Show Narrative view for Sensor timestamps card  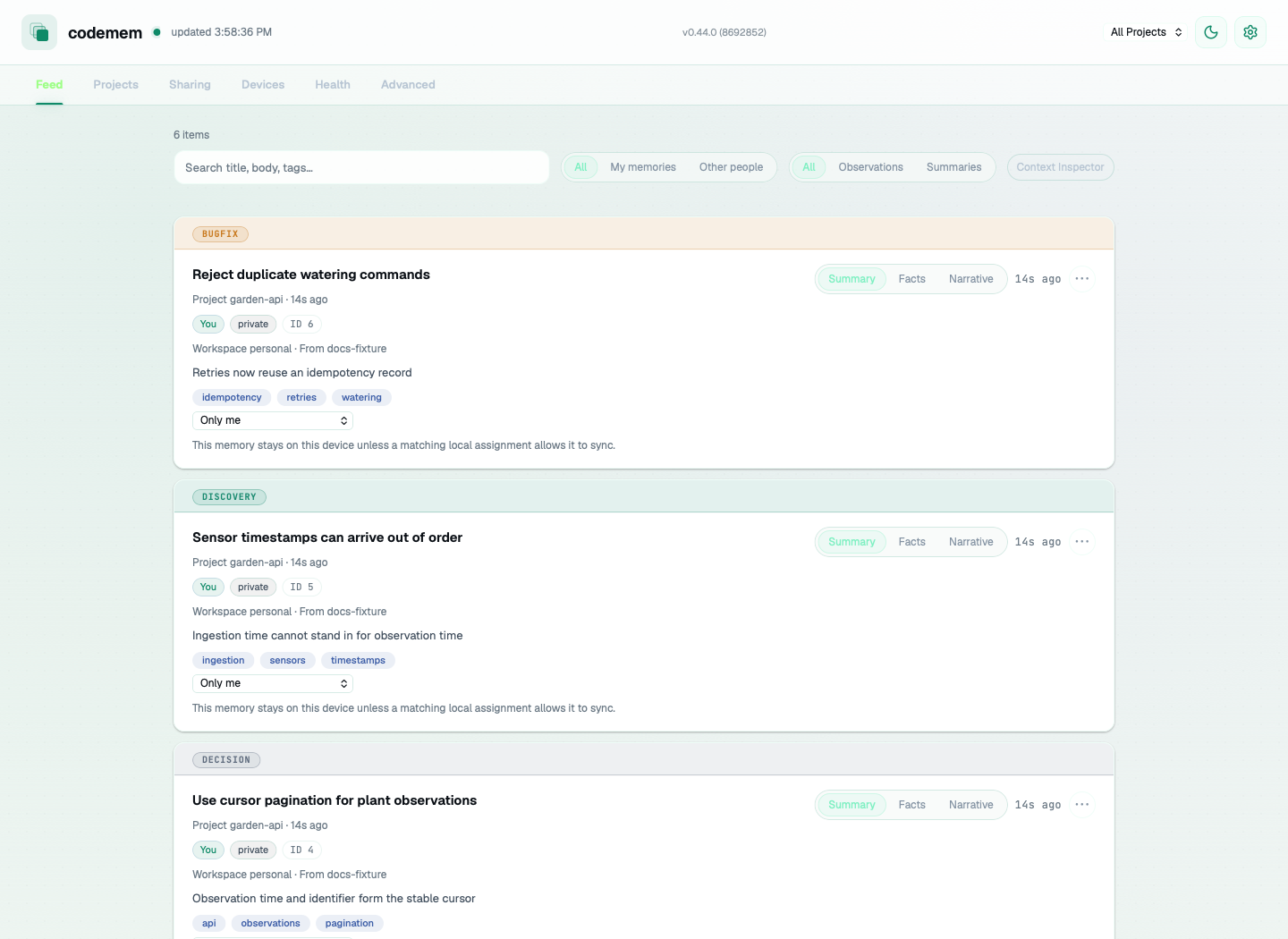(x=971, y=542)
